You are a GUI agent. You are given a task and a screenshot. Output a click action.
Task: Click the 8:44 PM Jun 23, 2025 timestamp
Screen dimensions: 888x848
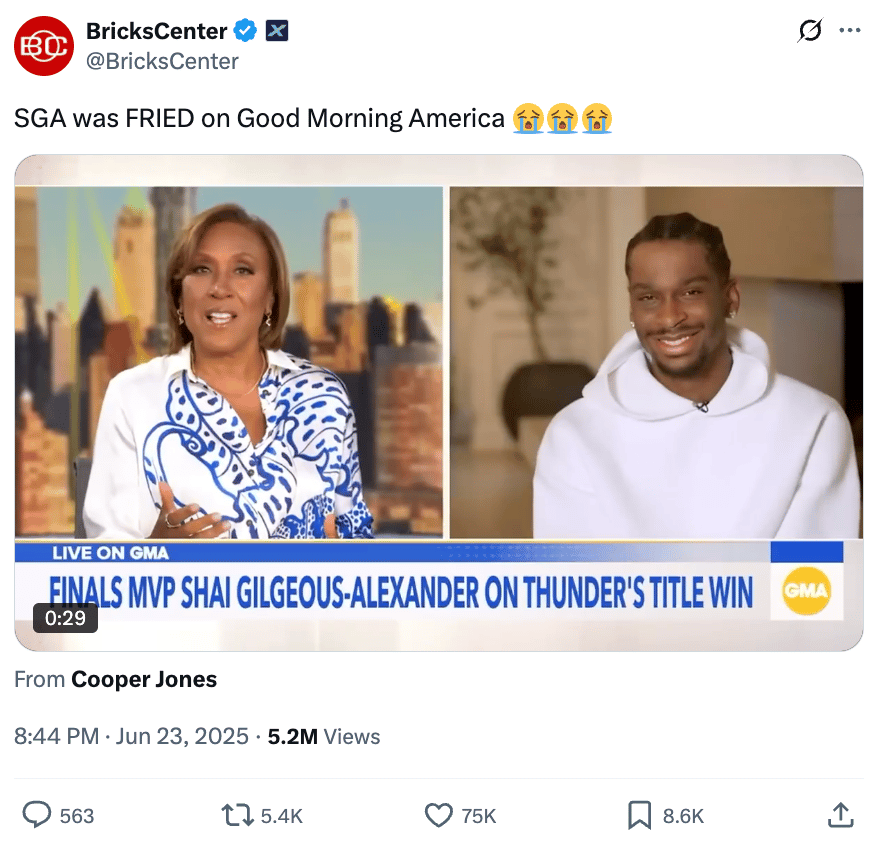point(131,736)
